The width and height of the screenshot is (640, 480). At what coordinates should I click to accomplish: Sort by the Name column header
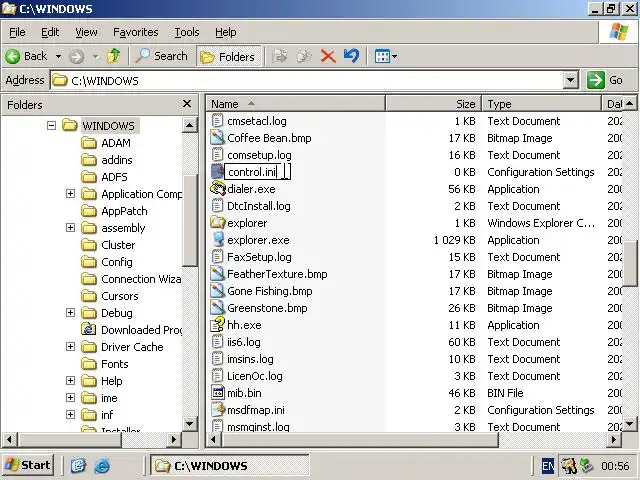296,104
